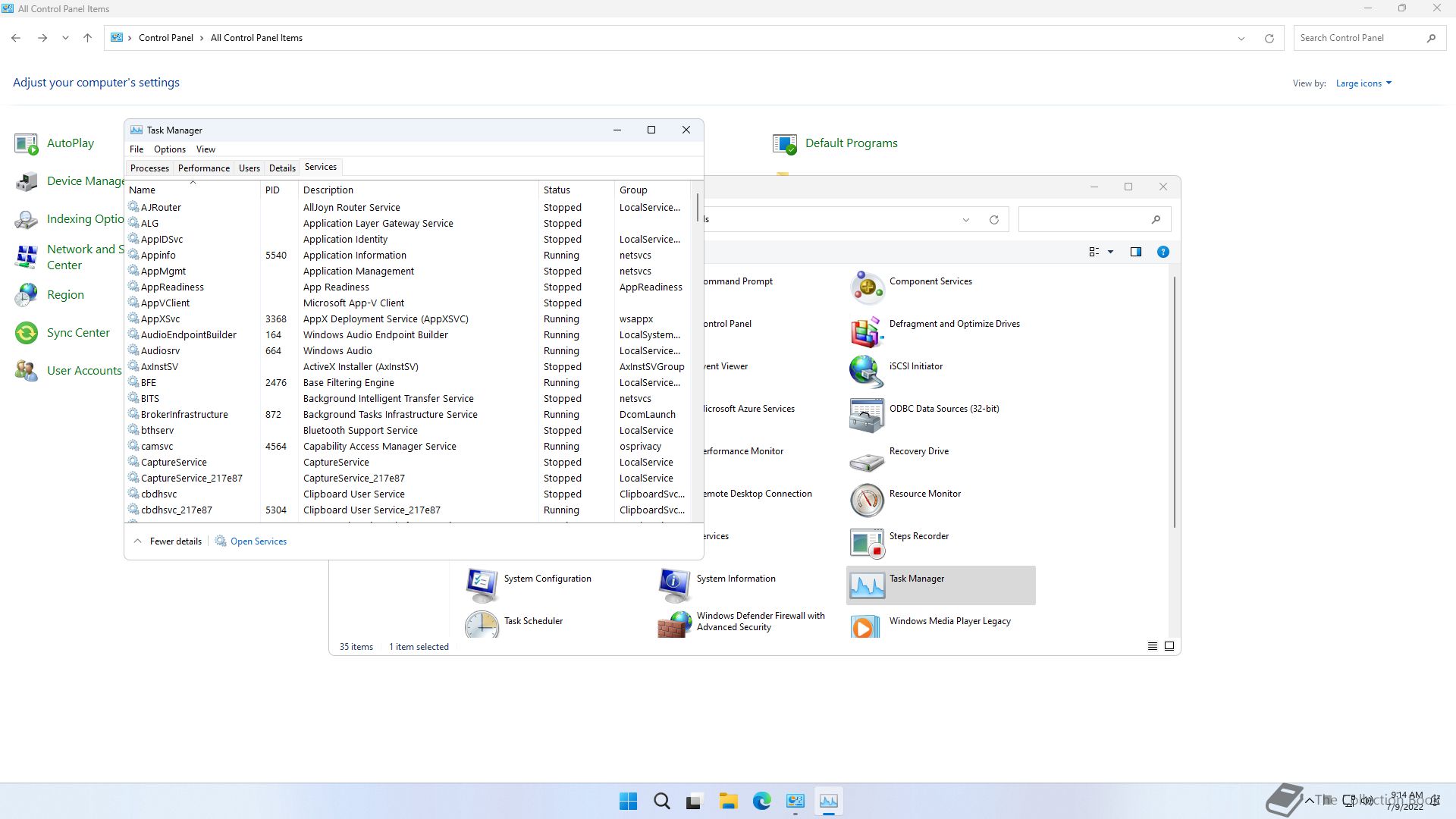Viewport: 1456px width, 819px height.
Task: Open the View by Large icons dropdown
Action: pyautogui.click(x=1363, y=83)
